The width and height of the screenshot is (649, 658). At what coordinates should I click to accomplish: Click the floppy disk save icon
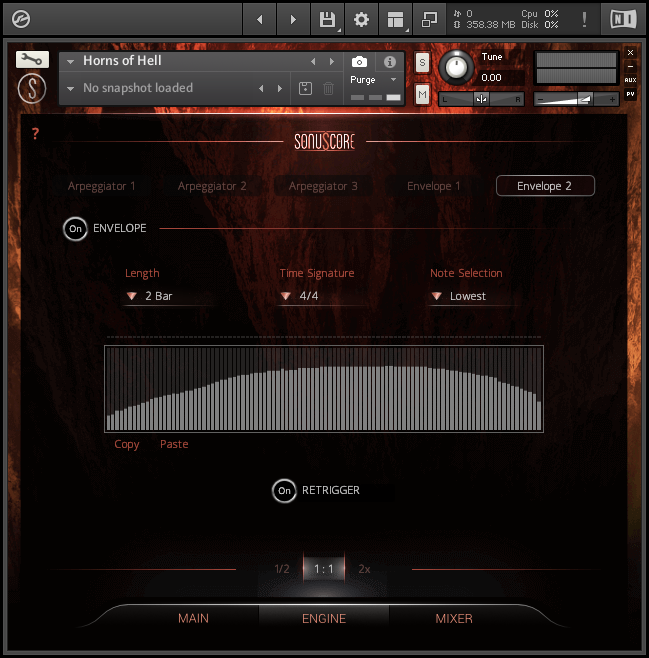[327, 19]
